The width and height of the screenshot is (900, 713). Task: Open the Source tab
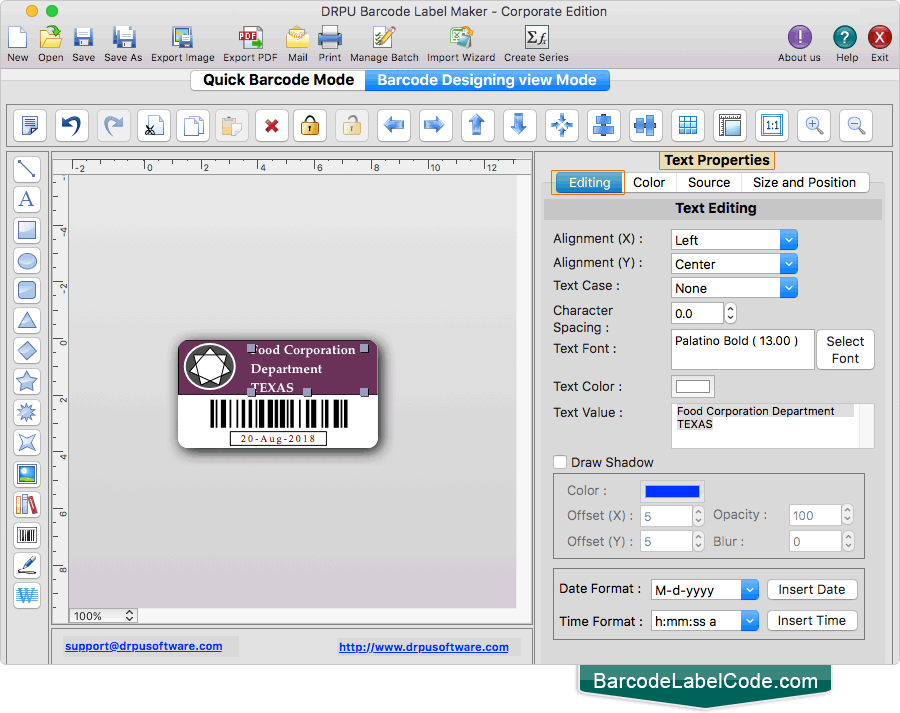click(709, 183)
